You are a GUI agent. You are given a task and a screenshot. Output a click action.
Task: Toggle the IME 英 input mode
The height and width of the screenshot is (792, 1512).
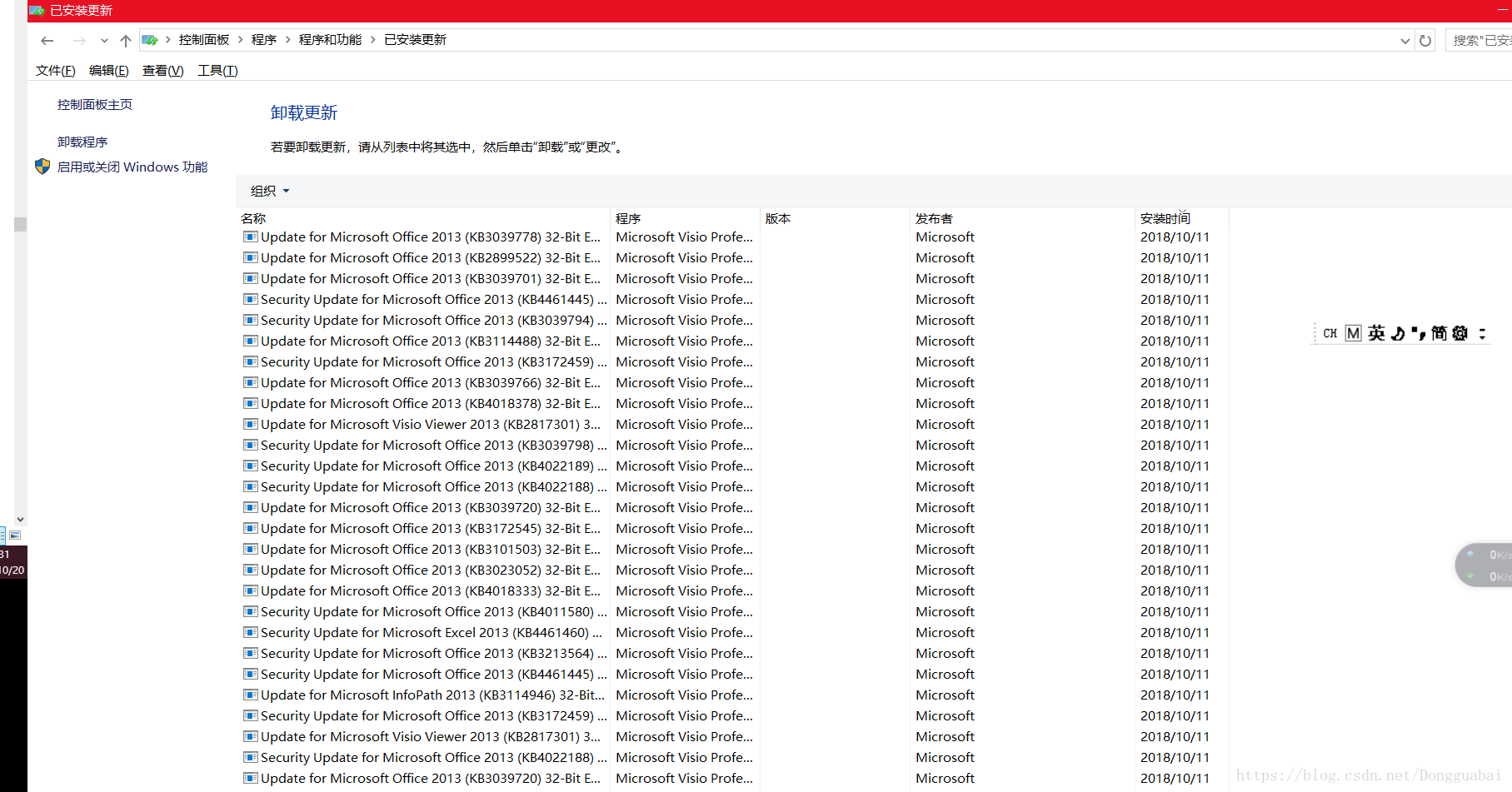coord(1376,333)
